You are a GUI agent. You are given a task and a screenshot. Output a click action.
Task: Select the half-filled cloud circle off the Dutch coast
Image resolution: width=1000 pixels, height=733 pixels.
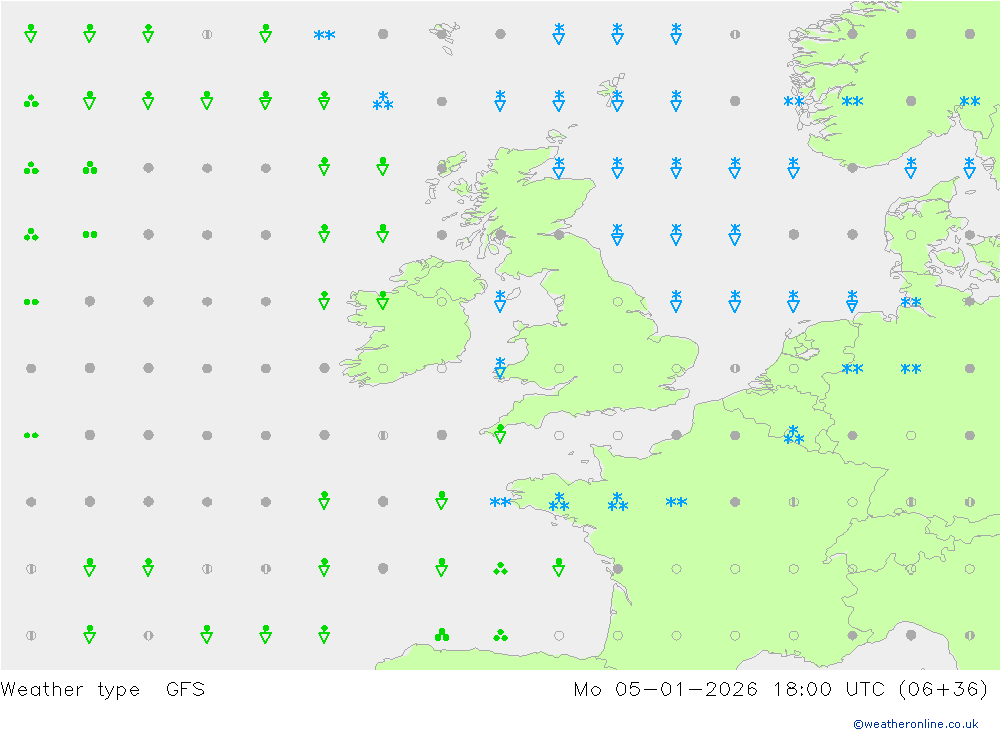pyautogui.click(x=735, y=368)
